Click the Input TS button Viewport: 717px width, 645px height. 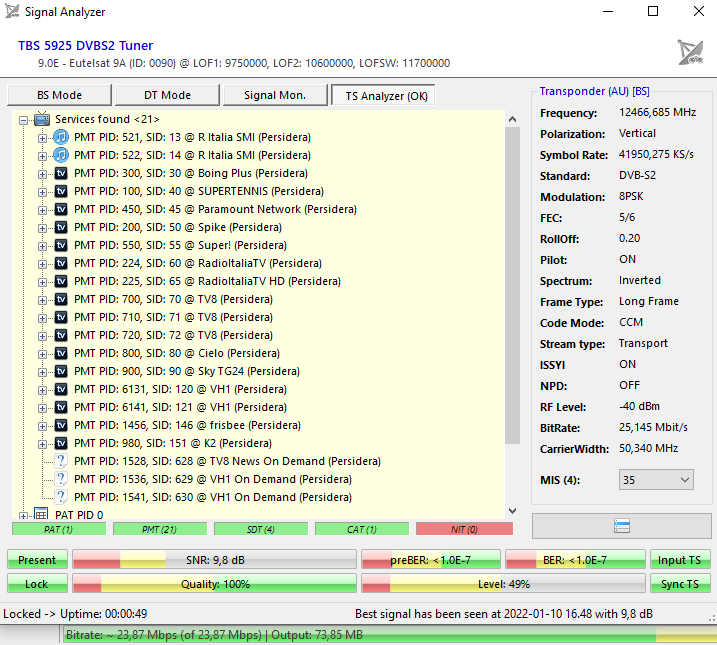pyautogui.click(x=680, y=560)
